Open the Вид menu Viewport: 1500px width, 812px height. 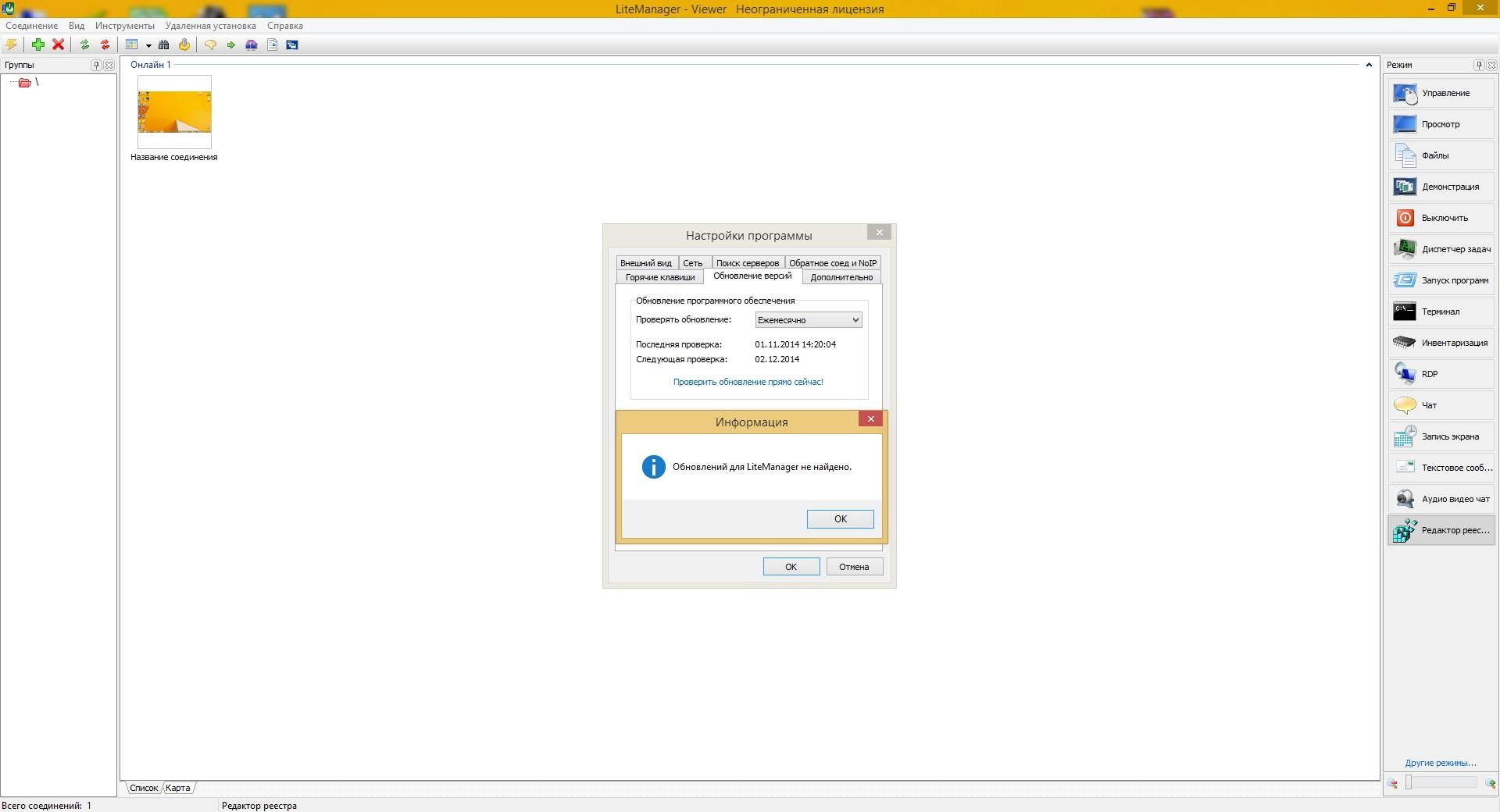(77, 26)
